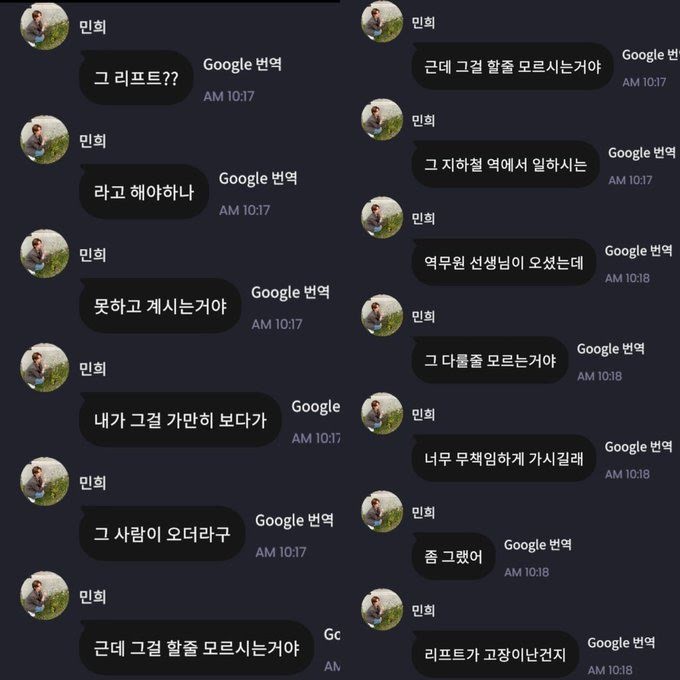Tap Google 번역 beside '좀 그랬어'

click(537, 545)
